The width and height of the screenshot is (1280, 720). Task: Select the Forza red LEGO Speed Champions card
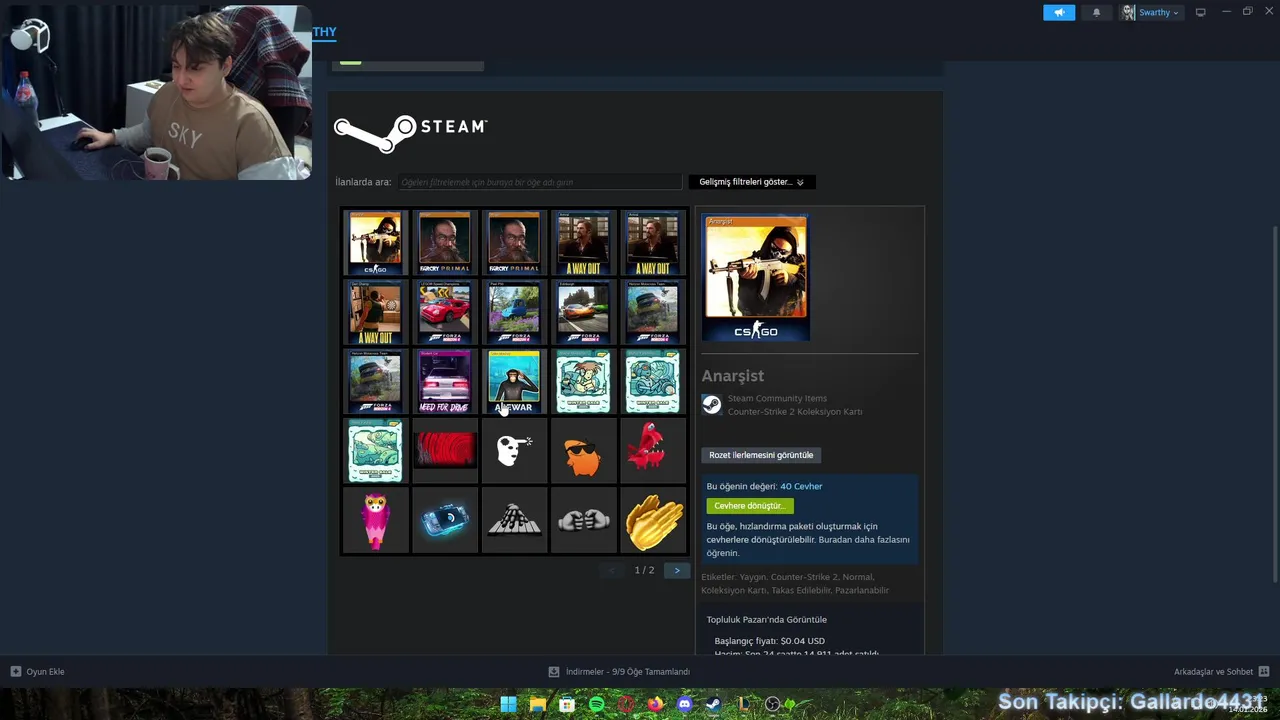pos(445,312)
